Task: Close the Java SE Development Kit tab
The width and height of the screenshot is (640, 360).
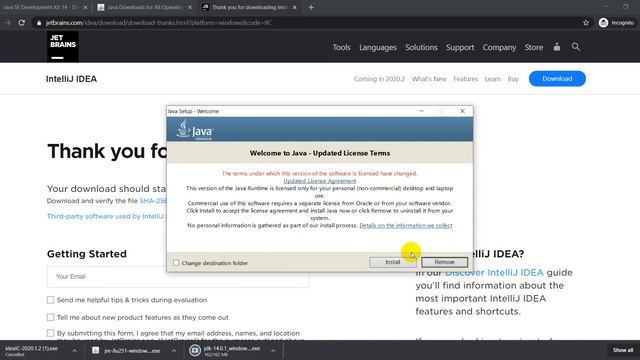Action: [85, 7]
